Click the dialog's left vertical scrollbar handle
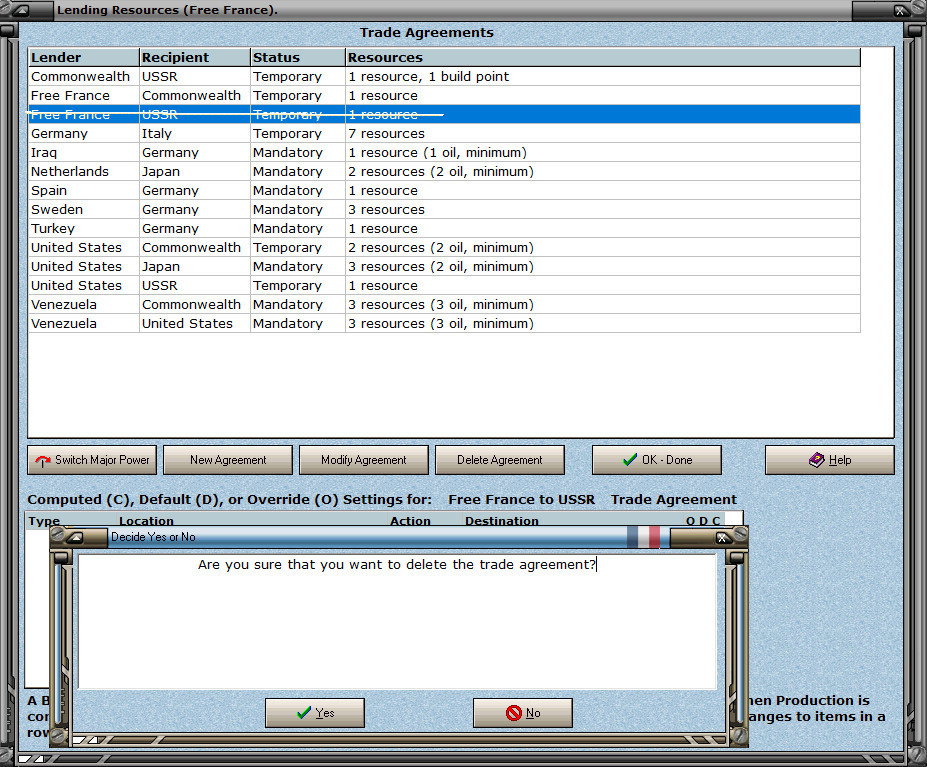Screen dimensions: 927x767 coord(60,558)
